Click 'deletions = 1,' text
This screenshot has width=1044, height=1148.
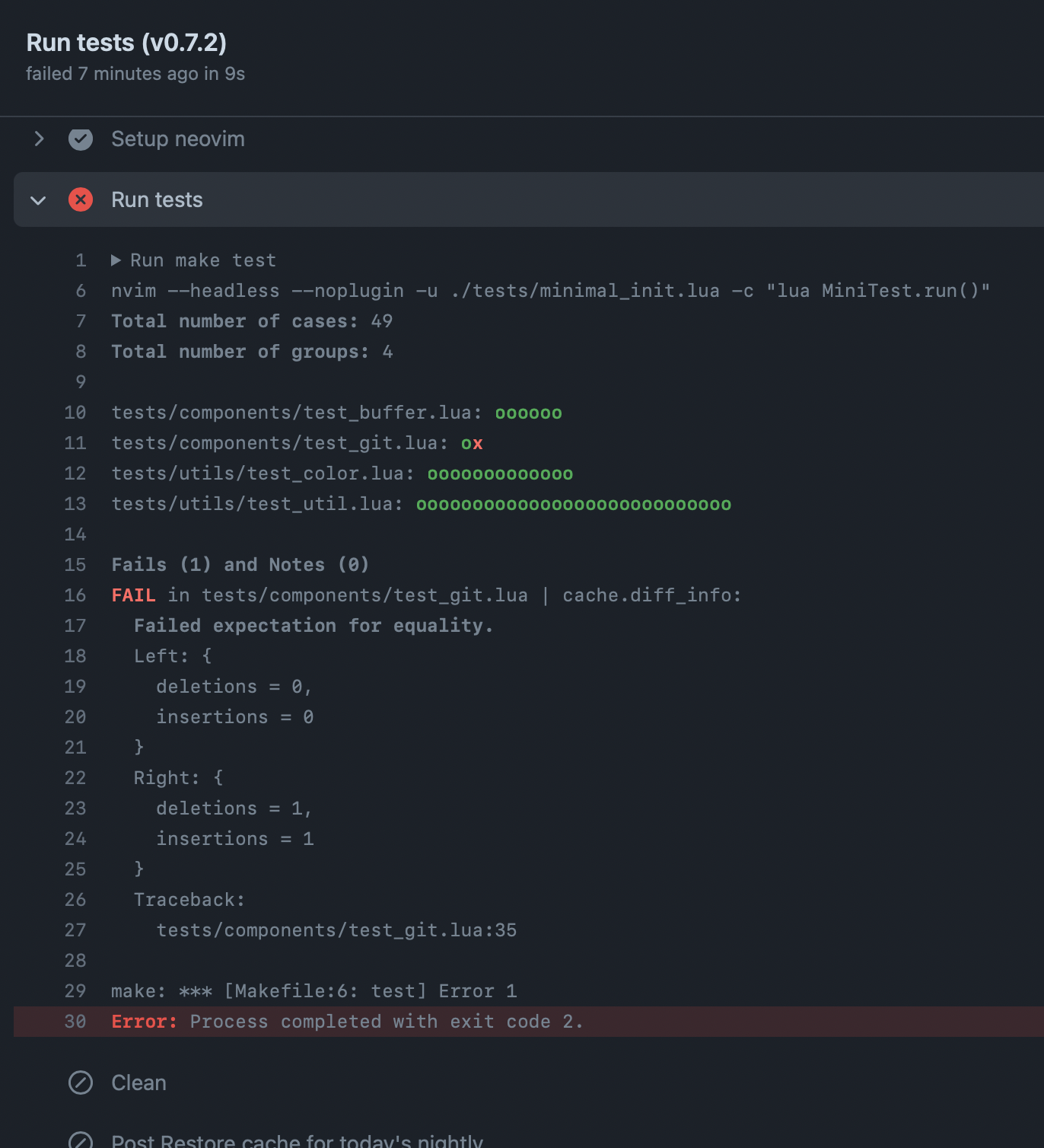click(234, 808)
